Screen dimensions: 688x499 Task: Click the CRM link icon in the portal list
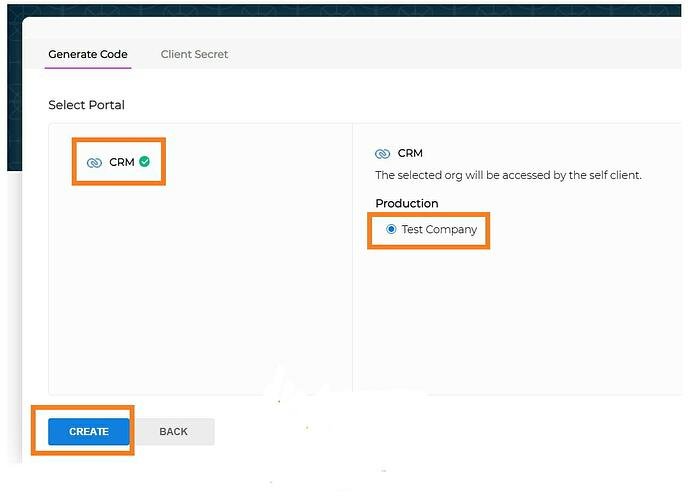click(94, 163)
